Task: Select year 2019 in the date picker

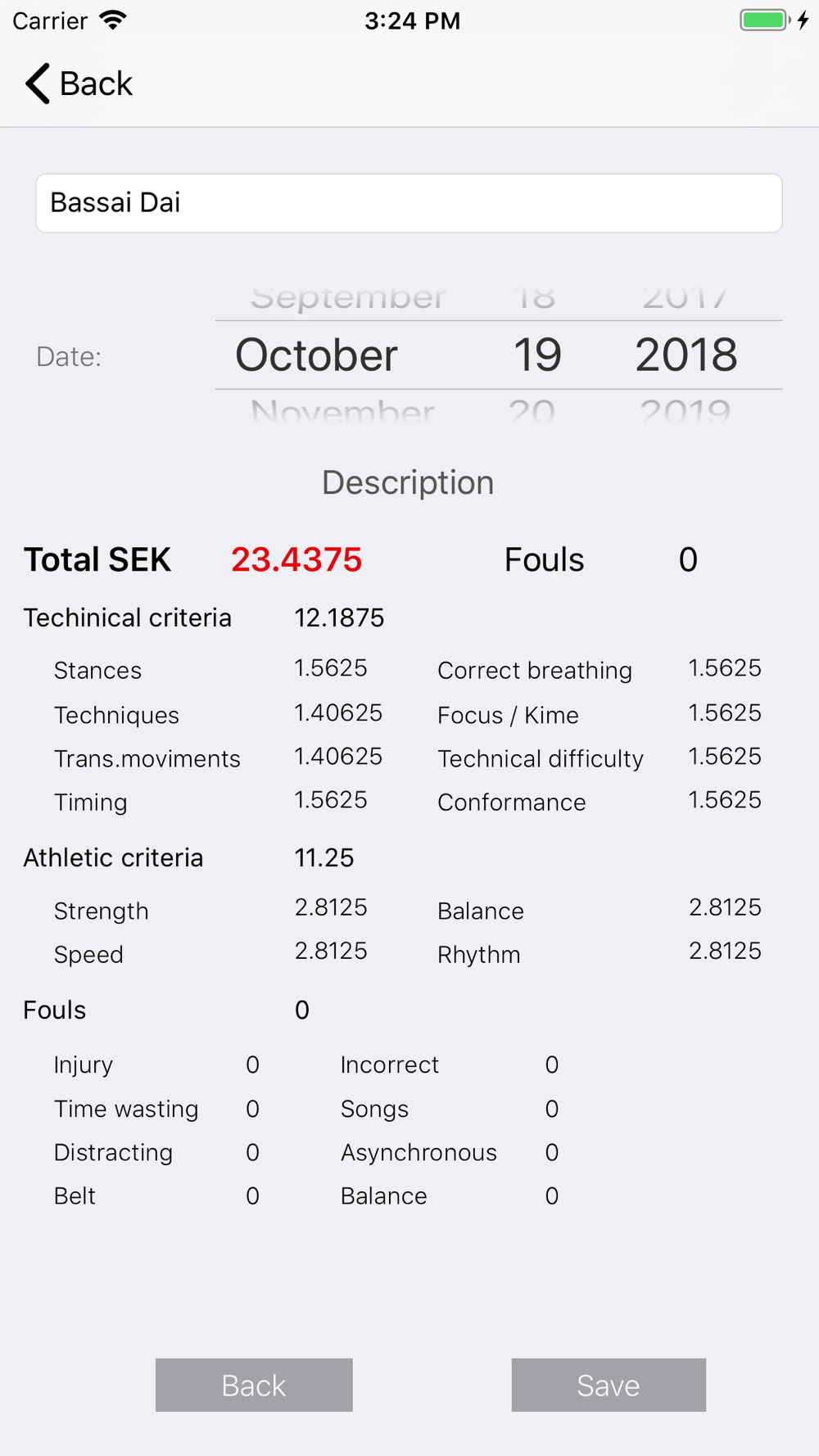Action: [x=686, y=411]
